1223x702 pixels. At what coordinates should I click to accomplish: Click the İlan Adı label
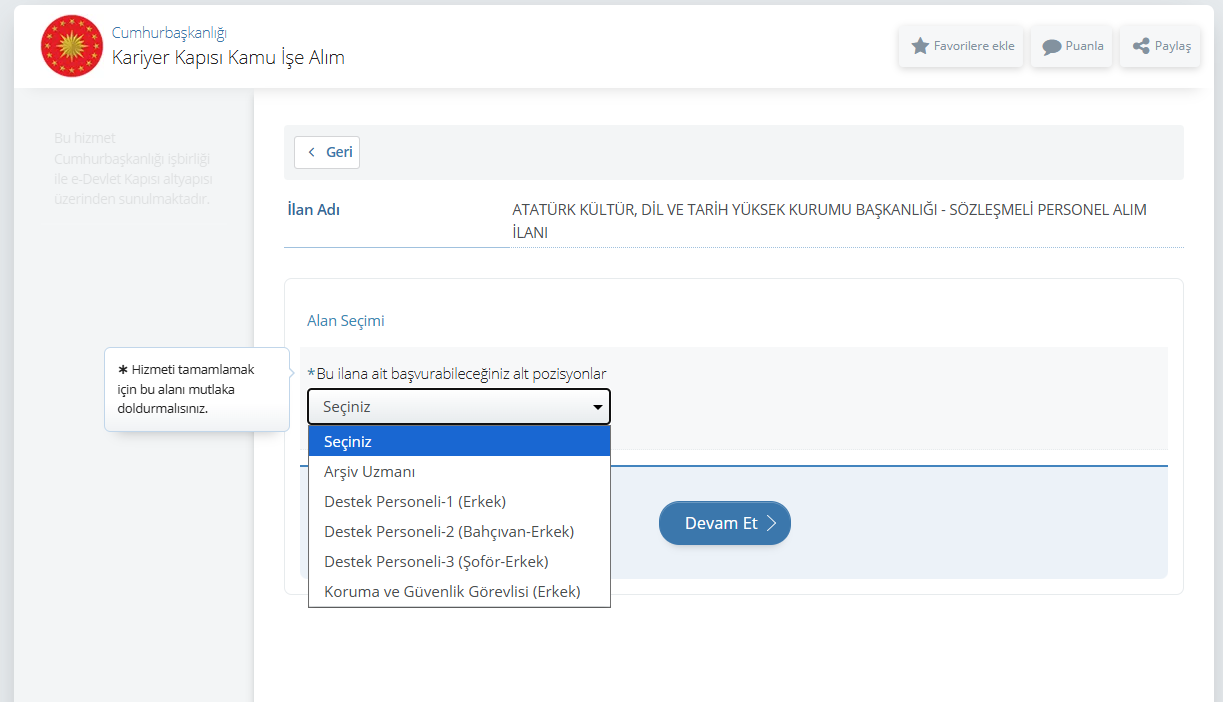click(x=313, y=210)
